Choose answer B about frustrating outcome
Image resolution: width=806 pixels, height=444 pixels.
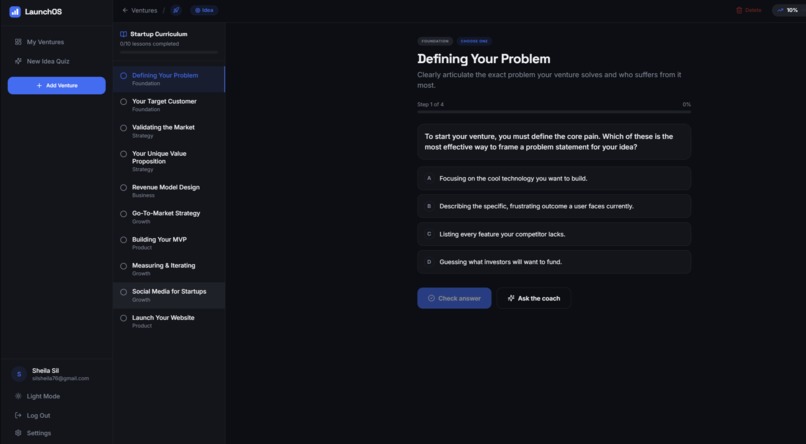click(554, 206)
